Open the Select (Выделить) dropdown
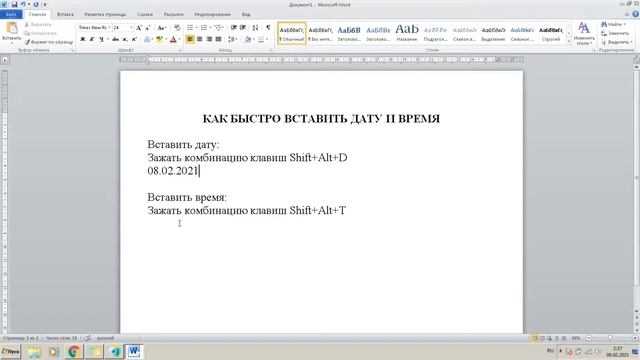The image size is (640, 360). point(617,42)
